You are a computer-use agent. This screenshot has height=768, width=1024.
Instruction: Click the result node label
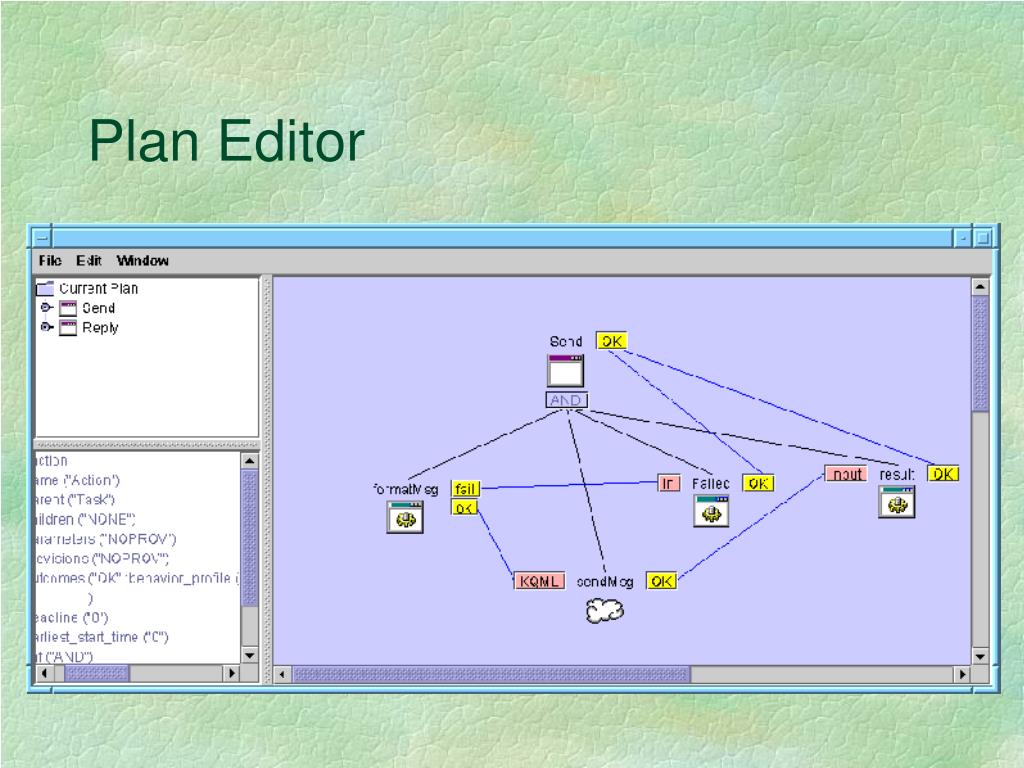coord(897,475)
